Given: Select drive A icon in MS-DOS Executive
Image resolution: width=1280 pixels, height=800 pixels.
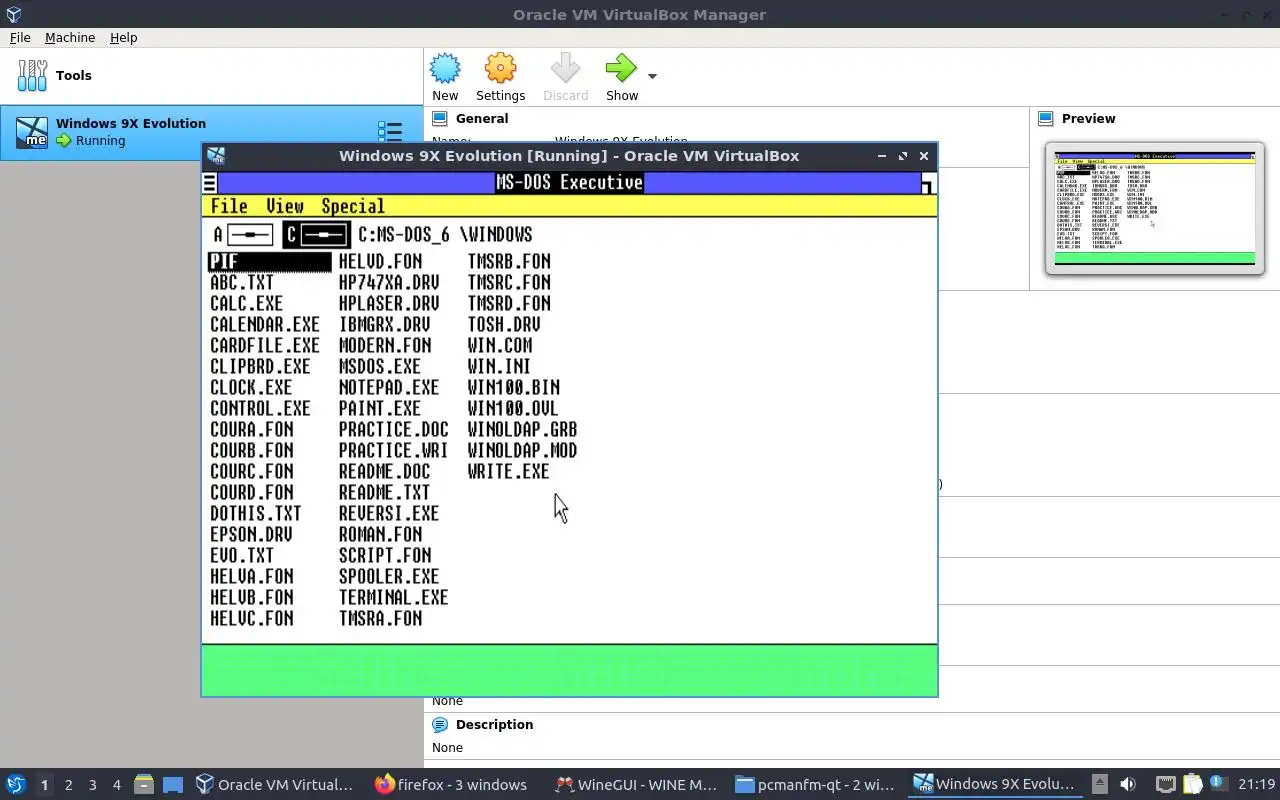Looking at the screenshot, I should point(243,235).
